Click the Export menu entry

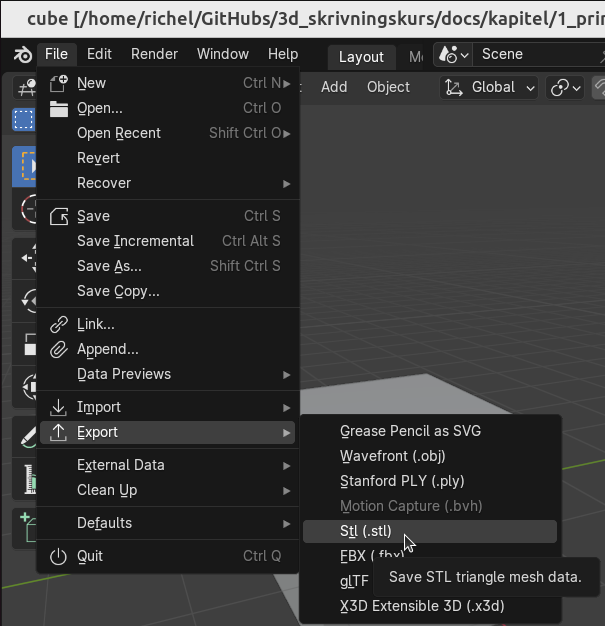[x=168, y=432]
